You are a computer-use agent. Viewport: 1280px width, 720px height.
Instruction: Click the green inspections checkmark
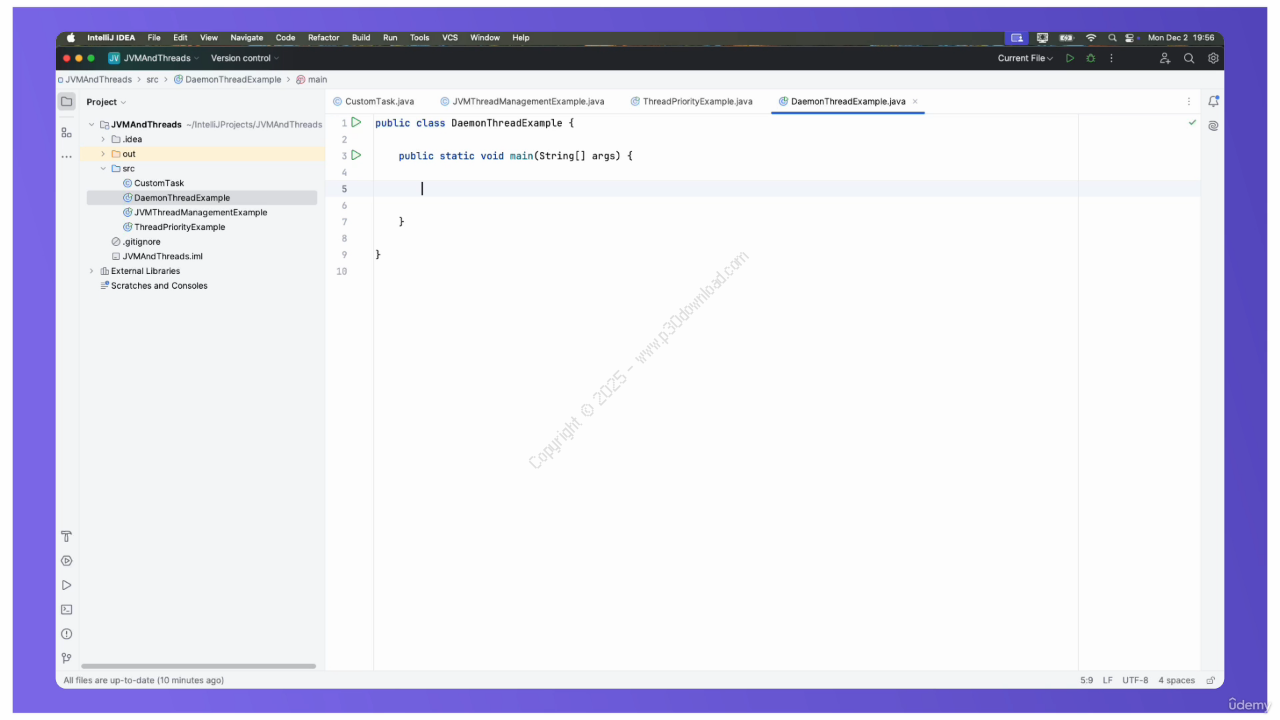pyautogui.click(x=1192, y=122)
